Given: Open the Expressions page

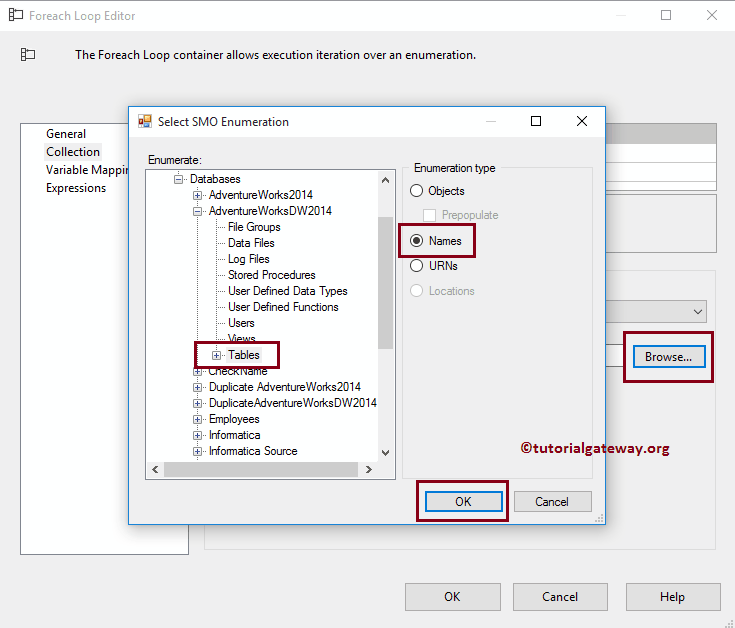Looking at the screenshot, I should (x=76, y=188).
